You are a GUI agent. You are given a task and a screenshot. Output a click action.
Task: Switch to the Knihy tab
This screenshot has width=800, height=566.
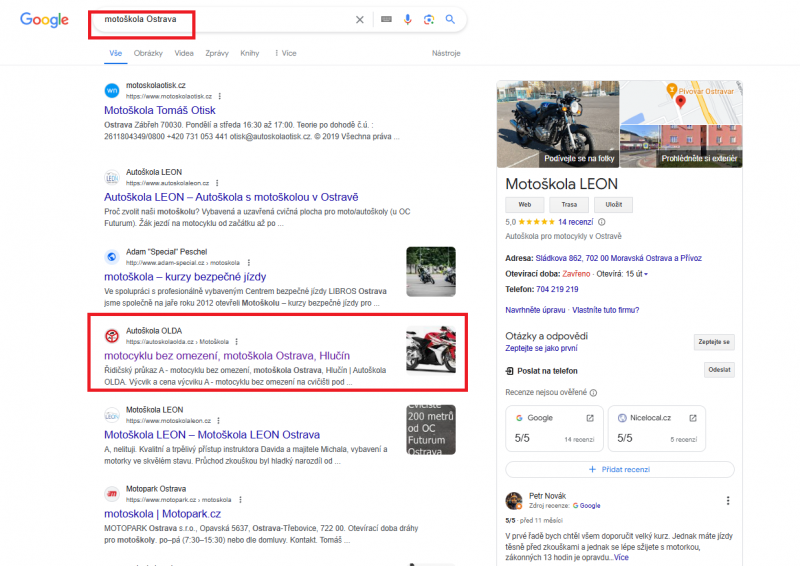pos(249,53)
